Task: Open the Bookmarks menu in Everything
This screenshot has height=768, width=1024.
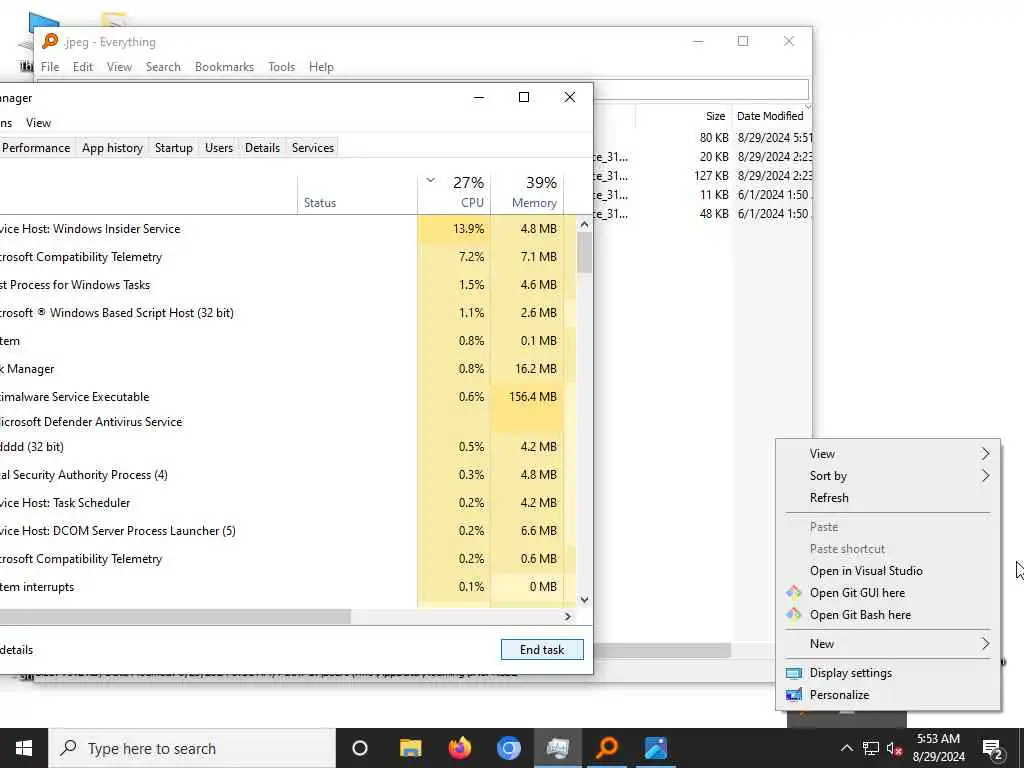Action: [224, 67]
